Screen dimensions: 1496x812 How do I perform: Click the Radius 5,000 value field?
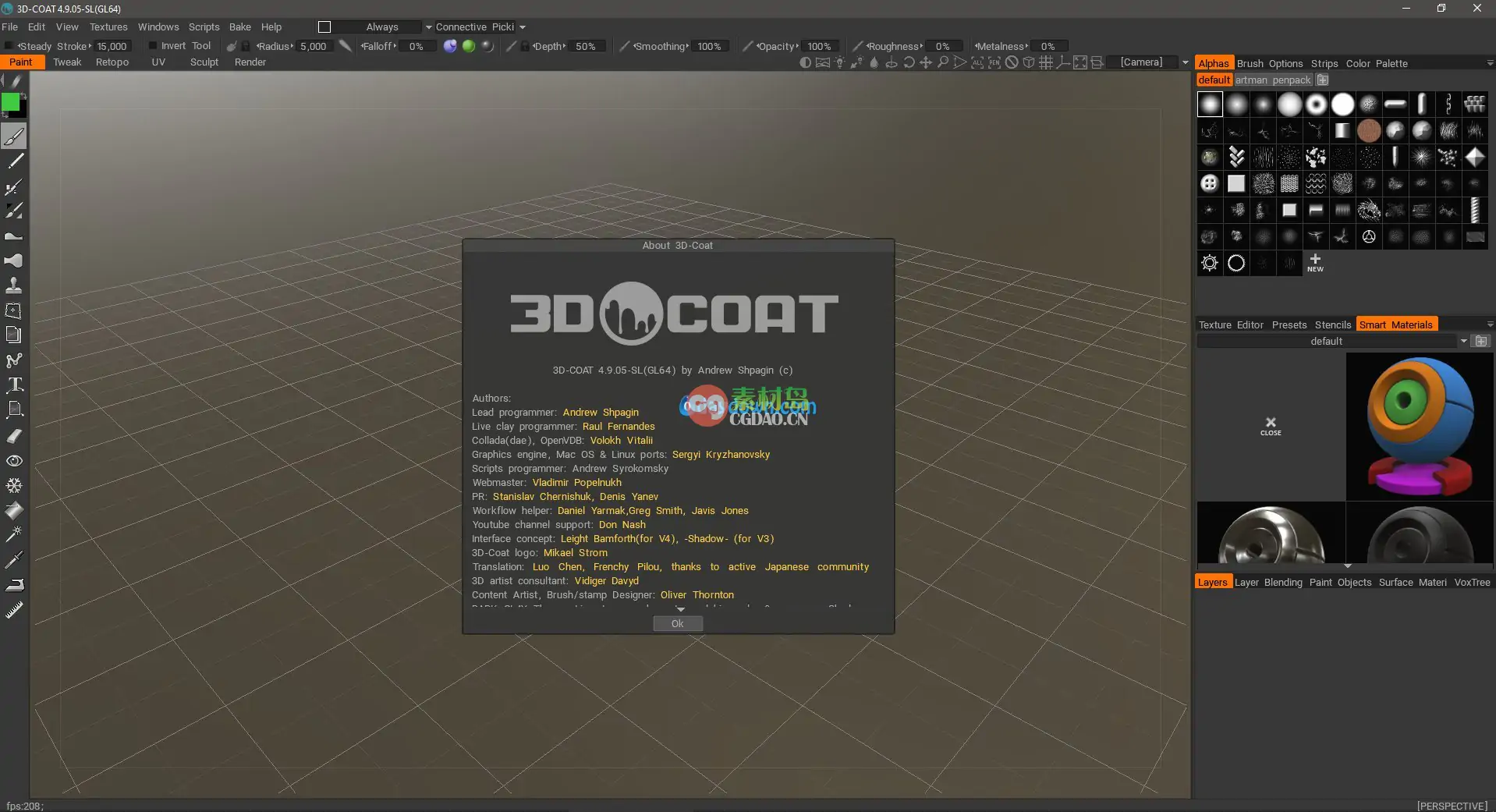pos(314,47)
